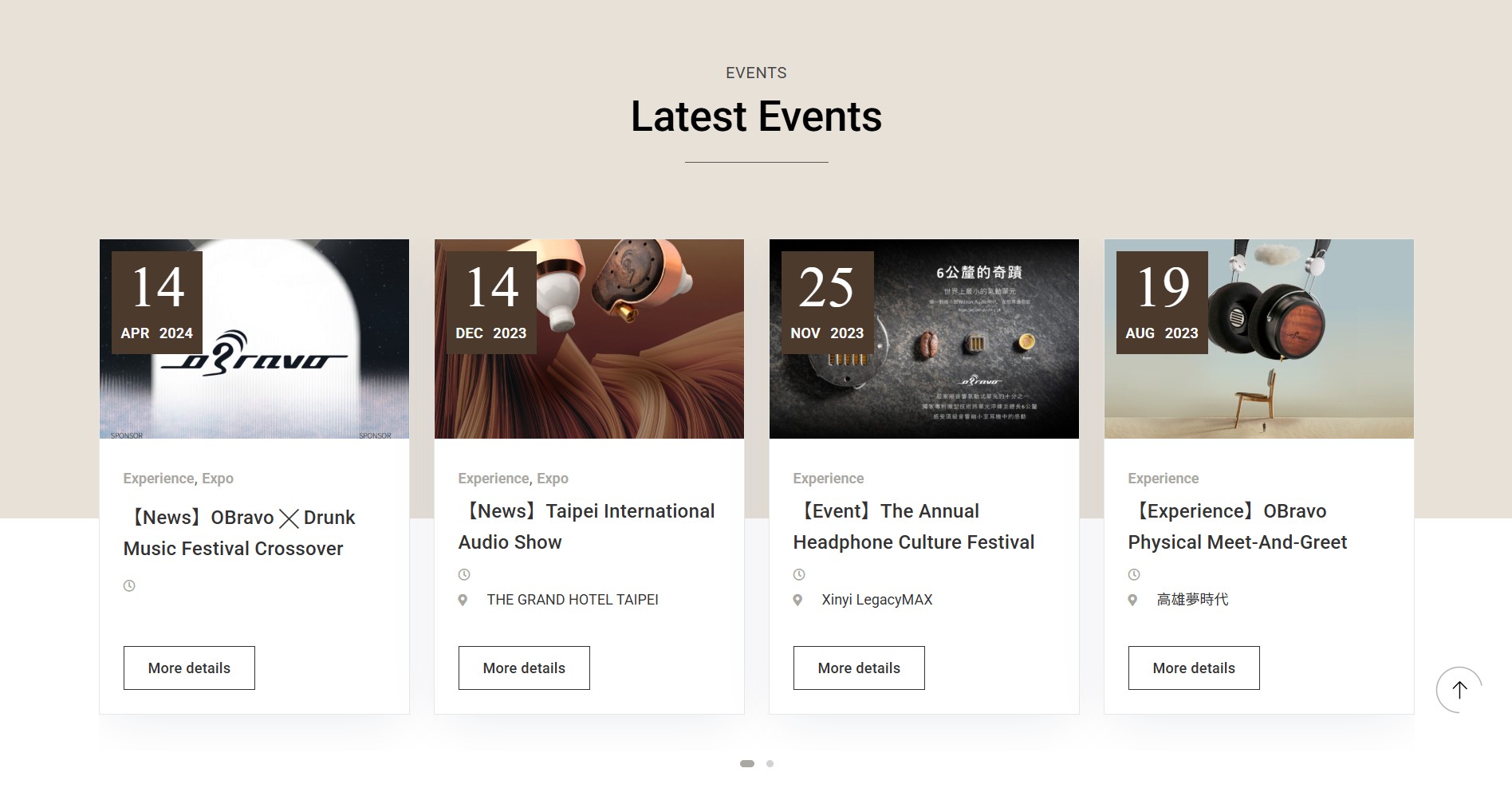Click the clock icon on Headphone Culture Festival card

click(x=799, y=574)
